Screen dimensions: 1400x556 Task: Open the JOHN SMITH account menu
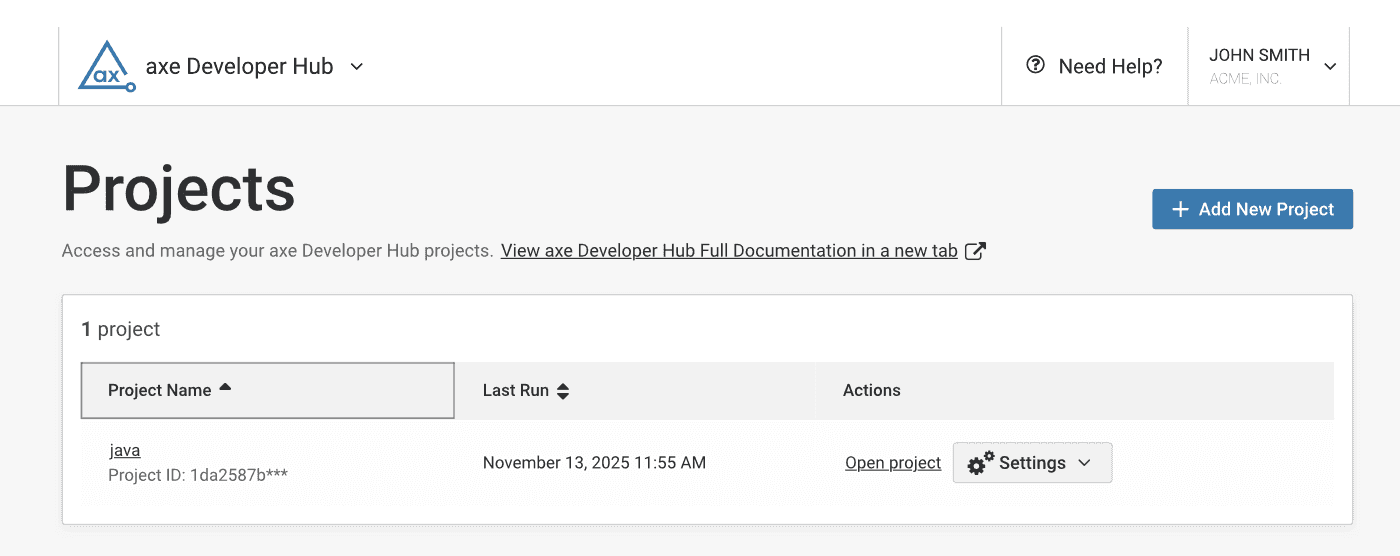1259,56
